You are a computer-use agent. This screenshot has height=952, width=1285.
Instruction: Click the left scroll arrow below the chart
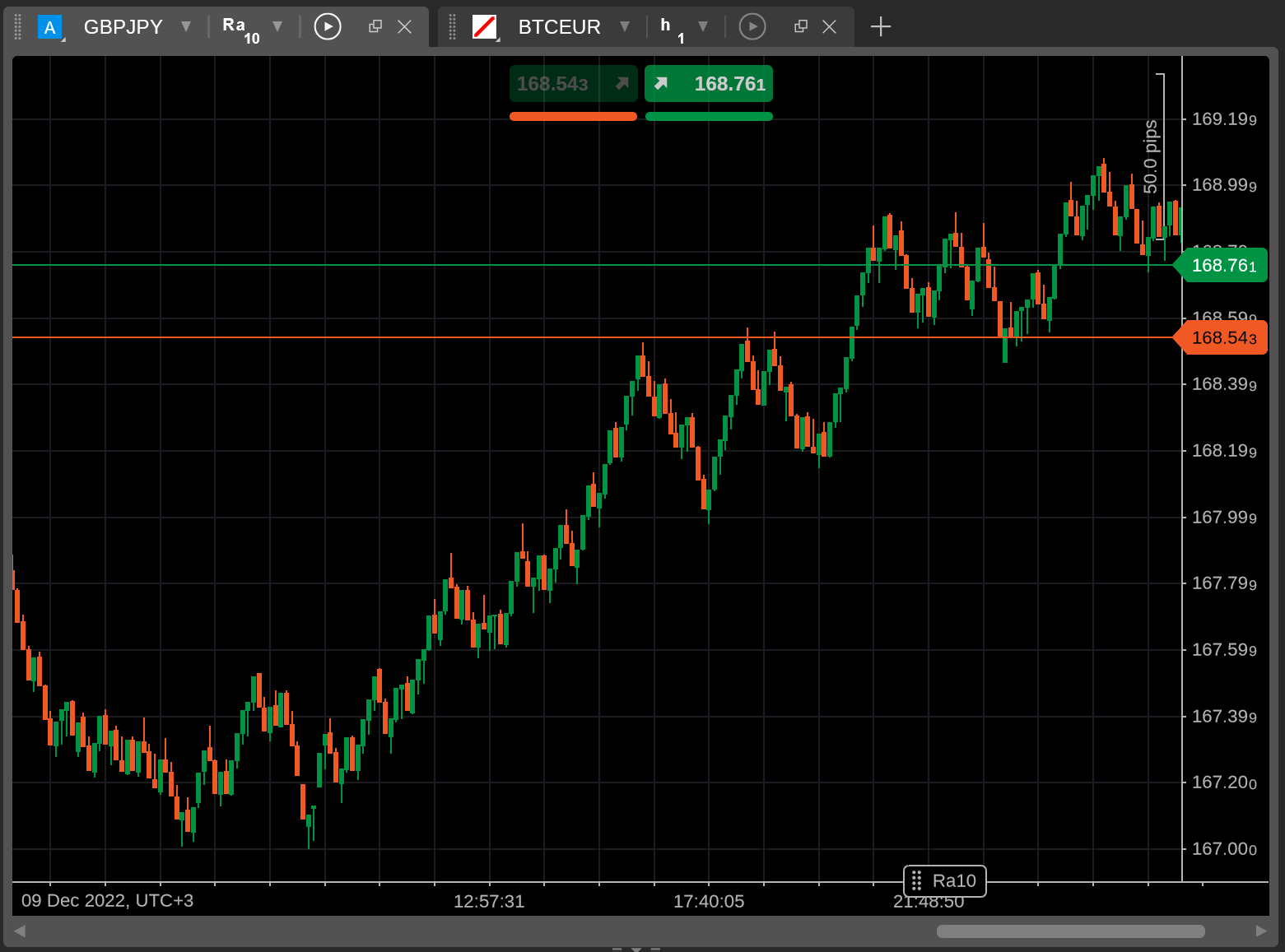19,931
